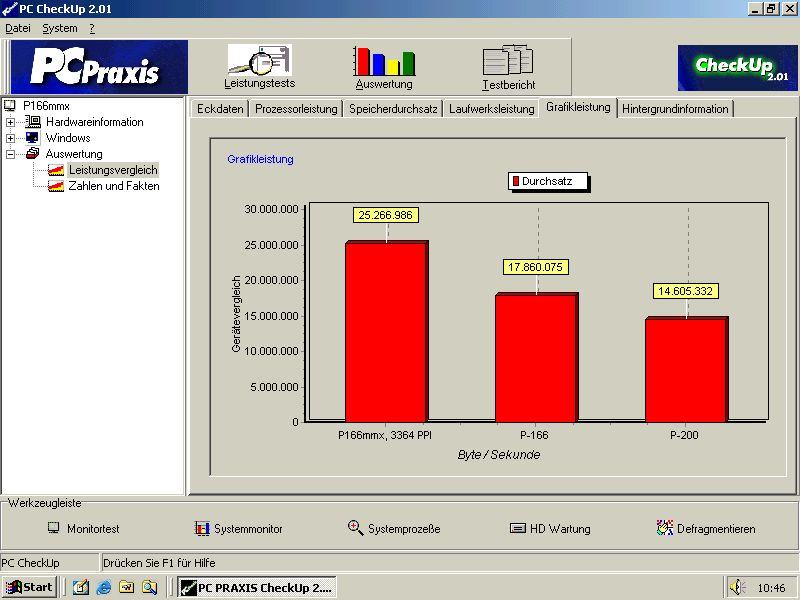800x600 pixels.
Task: Expand the Windows tree node
Action: [x=10, y=138]
